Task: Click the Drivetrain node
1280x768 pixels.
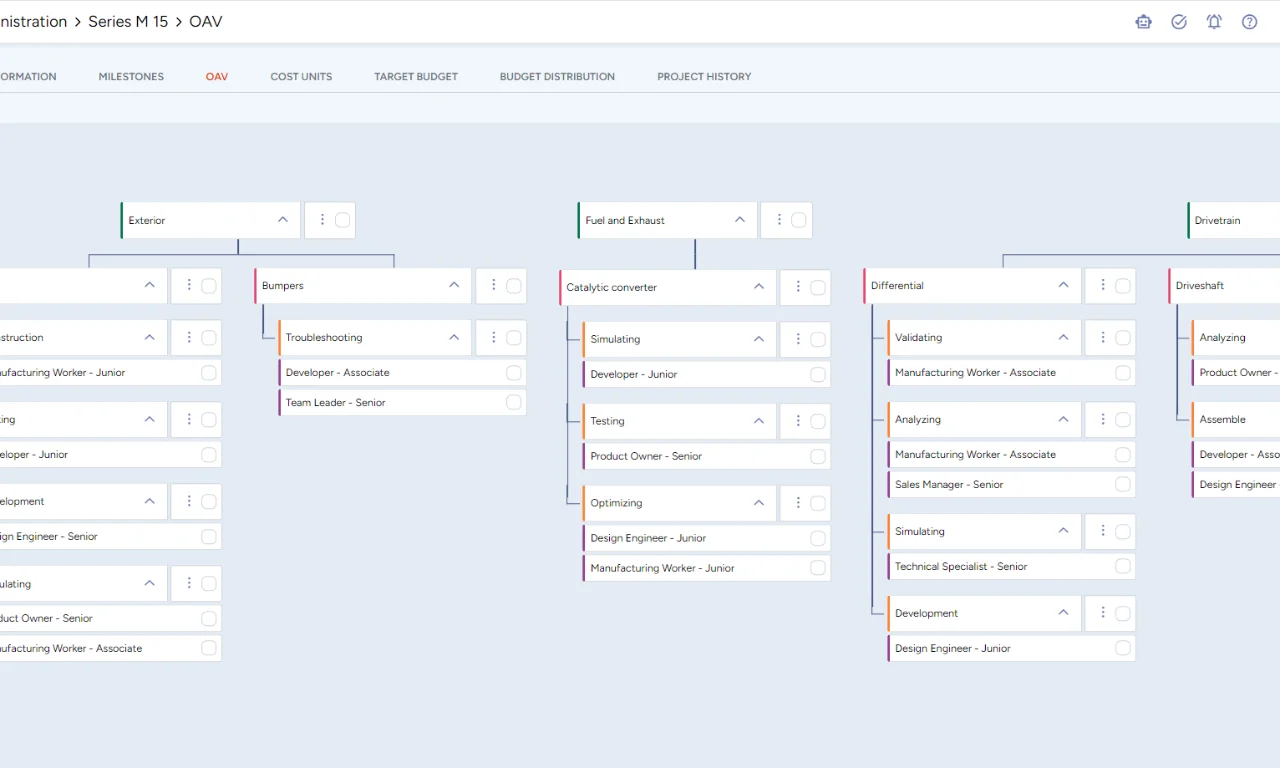Action: (x=1217, y=220)
